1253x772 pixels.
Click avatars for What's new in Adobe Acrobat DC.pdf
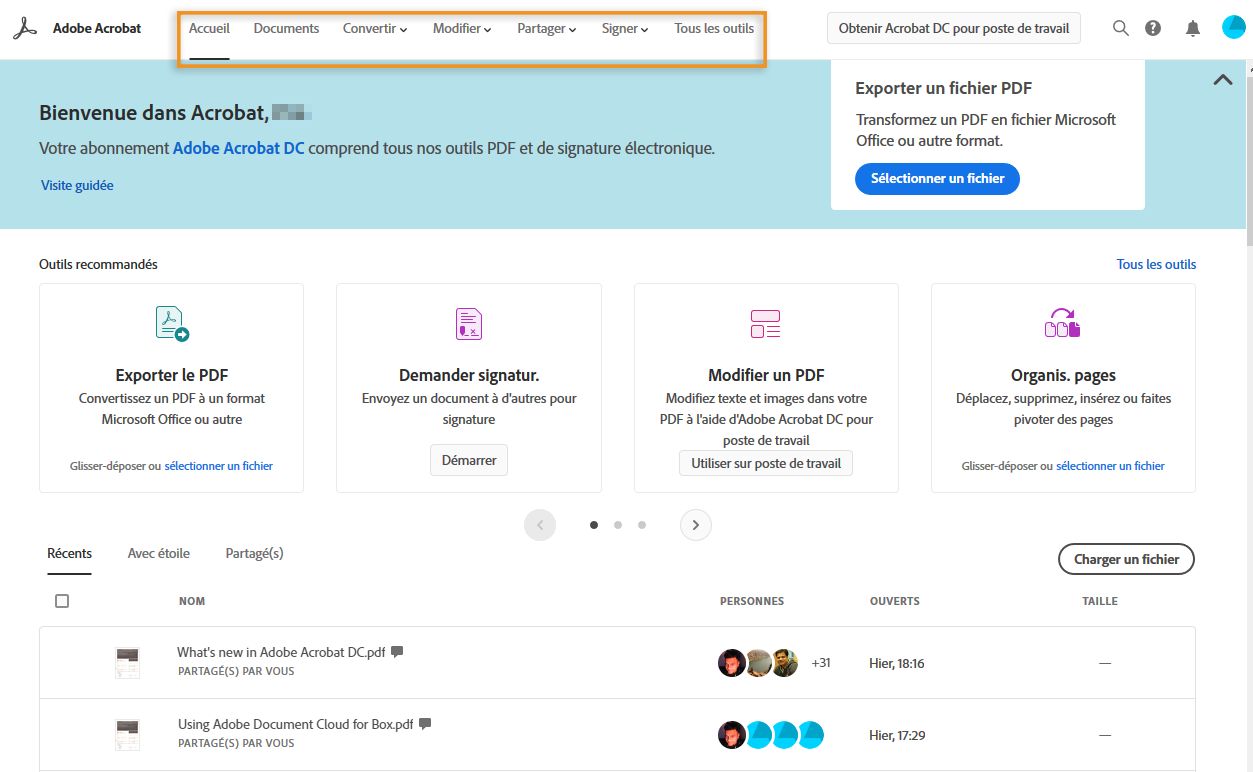click(x=758, y=663)
